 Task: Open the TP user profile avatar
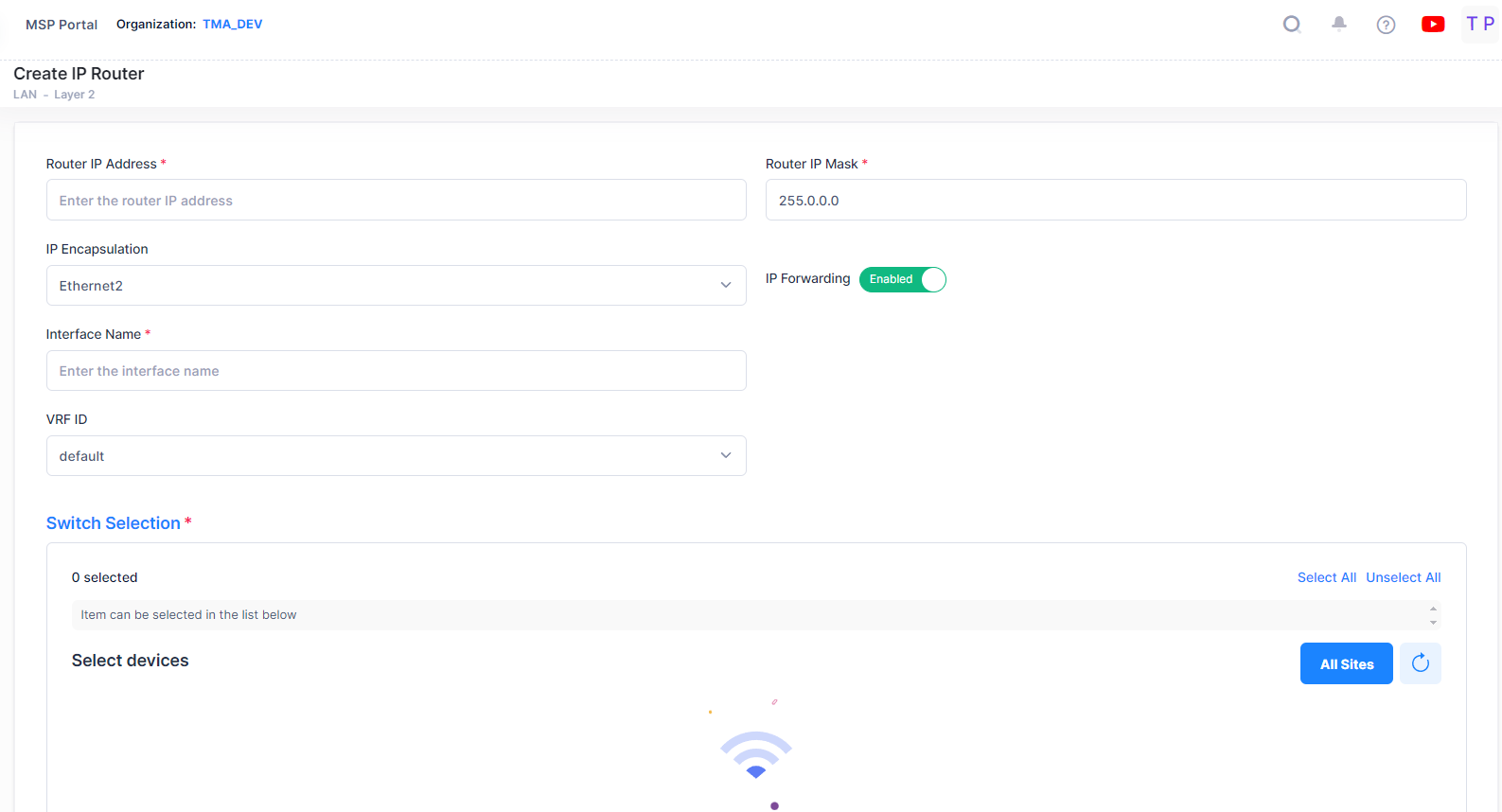click(1479, 25)
